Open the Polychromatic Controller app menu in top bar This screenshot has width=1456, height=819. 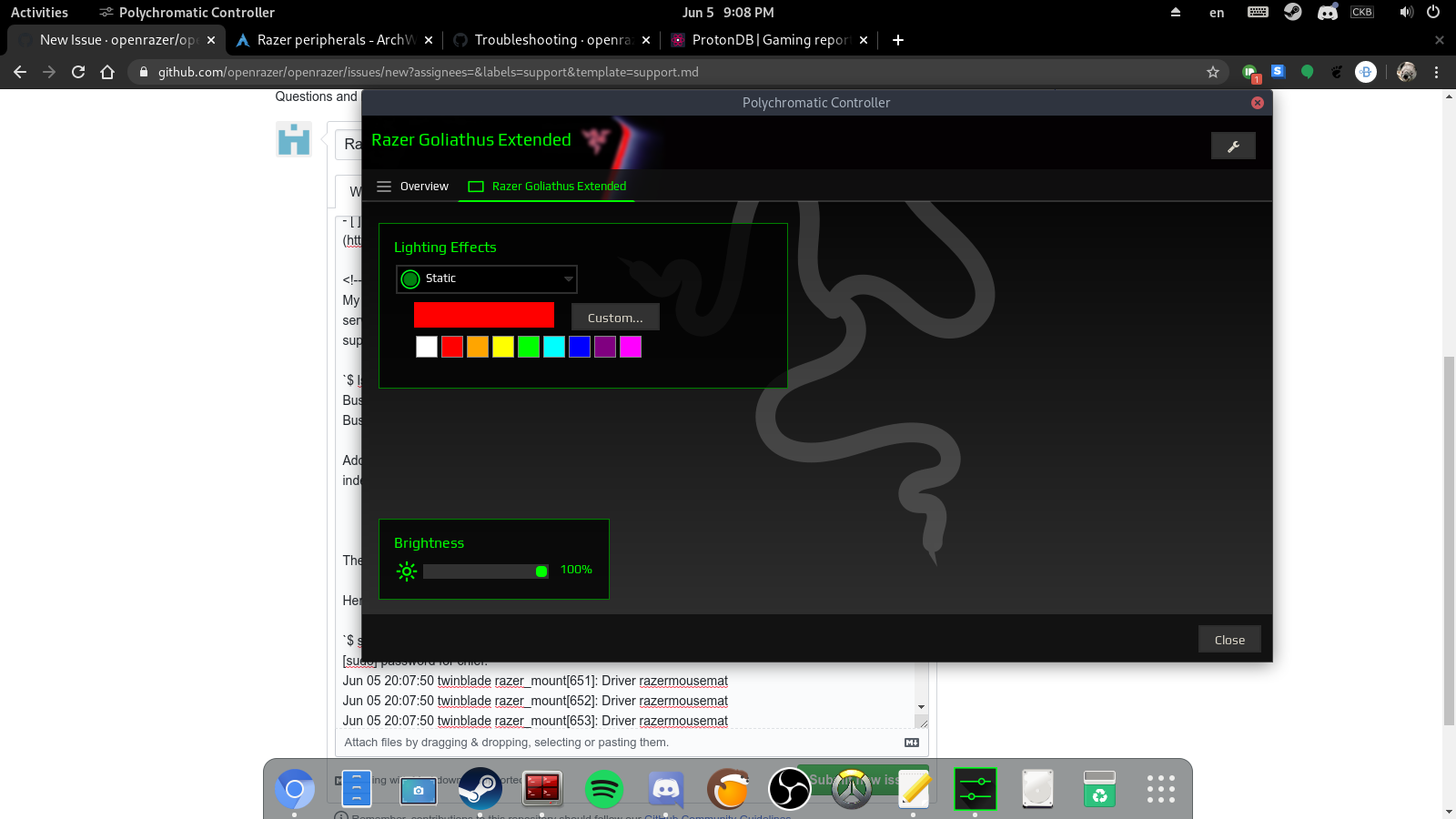click(187, 13)
